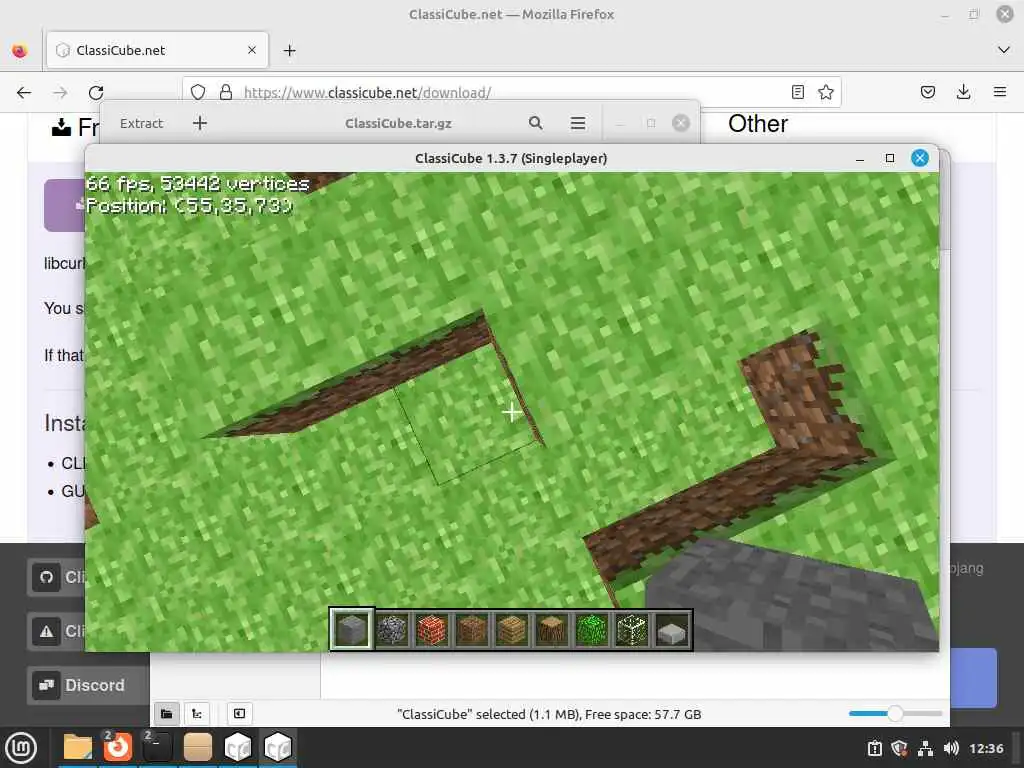Maximize the ClassiCube game window
Image resolution: width=1024 pixels, height=768 pixels.
point(889,158)
